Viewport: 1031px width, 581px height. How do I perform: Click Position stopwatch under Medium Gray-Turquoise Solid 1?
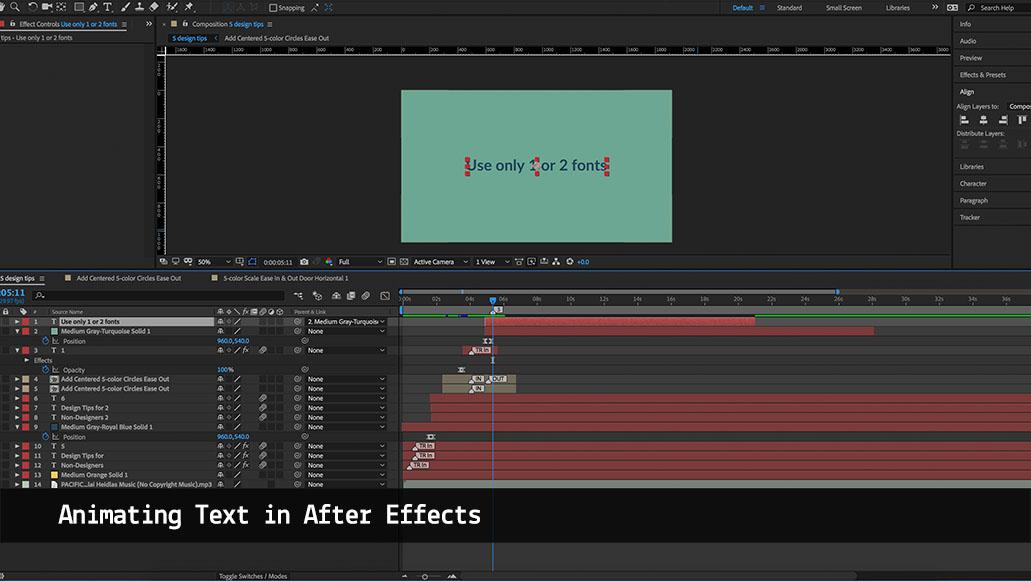coord(46,341)
